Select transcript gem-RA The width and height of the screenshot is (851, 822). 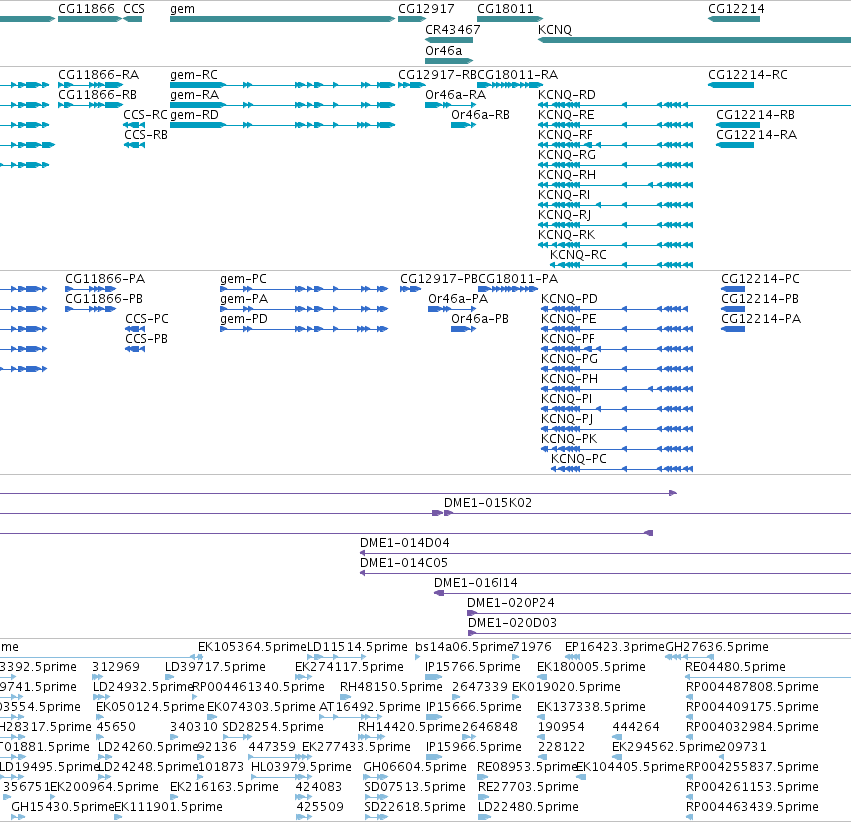pos(282,105)
